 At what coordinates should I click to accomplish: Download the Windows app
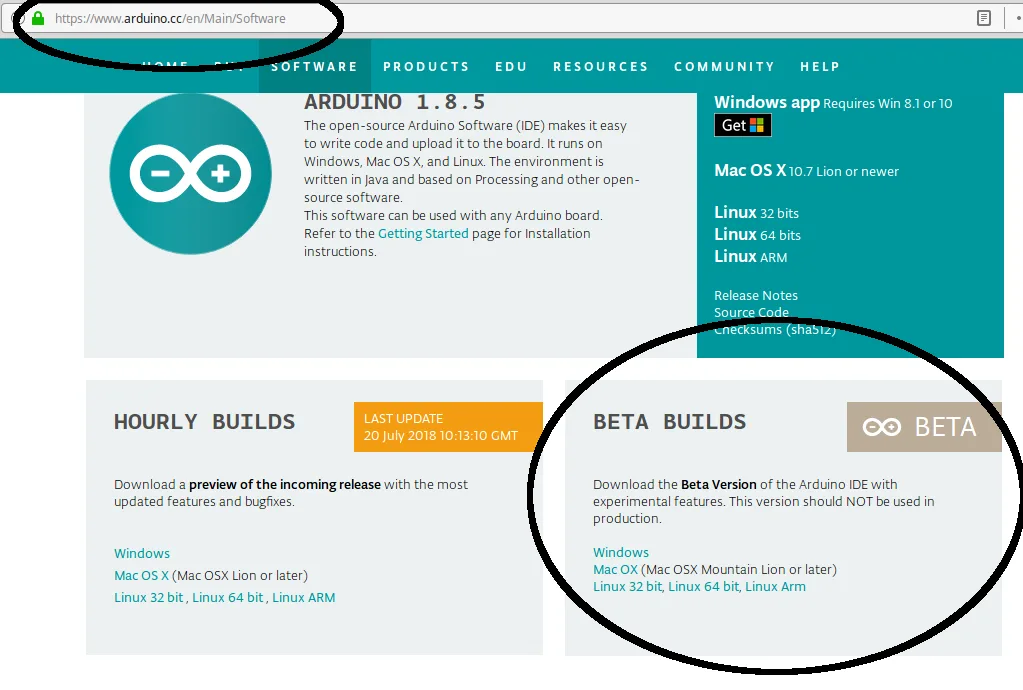[x=767, y=102]
